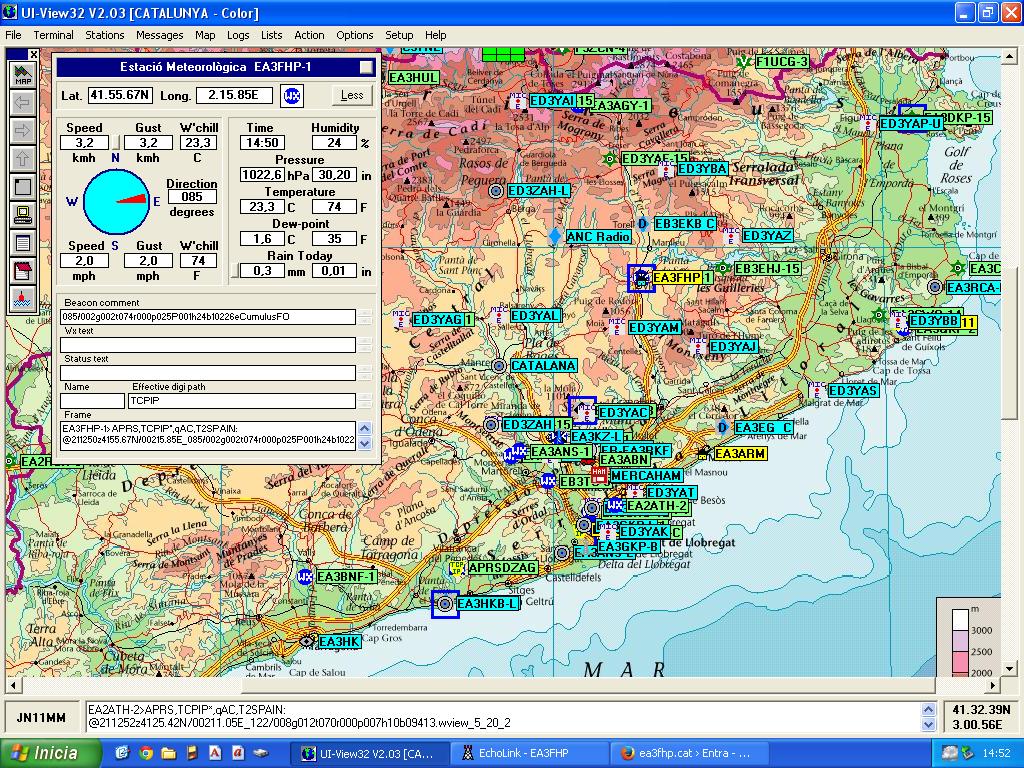Click the Inicia start button
The width and height of the screenshot is (1024, 768).
click(x=50, y=753)
